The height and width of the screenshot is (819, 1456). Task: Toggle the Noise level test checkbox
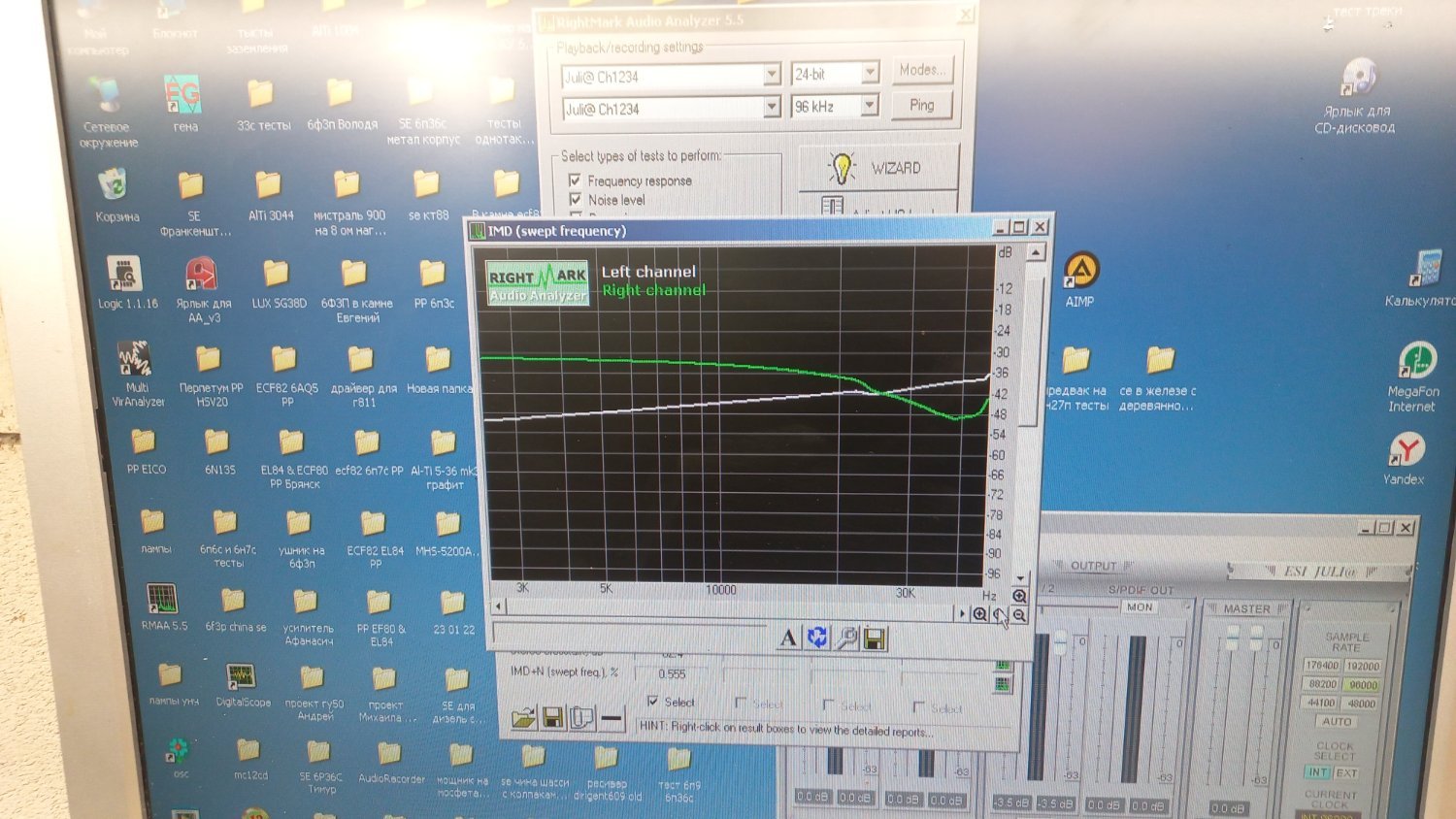(x=575, y=200)
